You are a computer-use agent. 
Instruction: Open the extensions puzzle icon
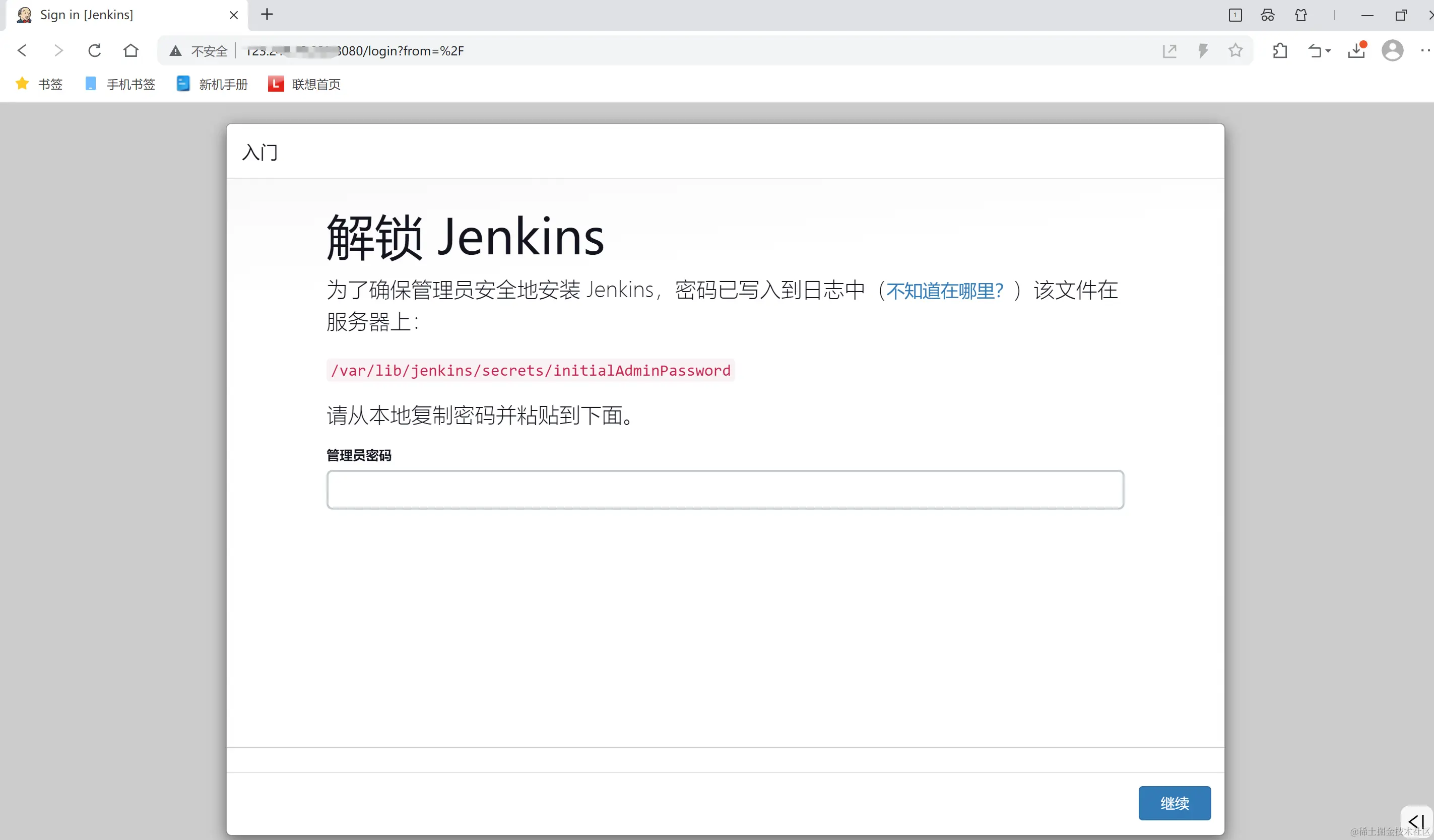pos(1280,51)
